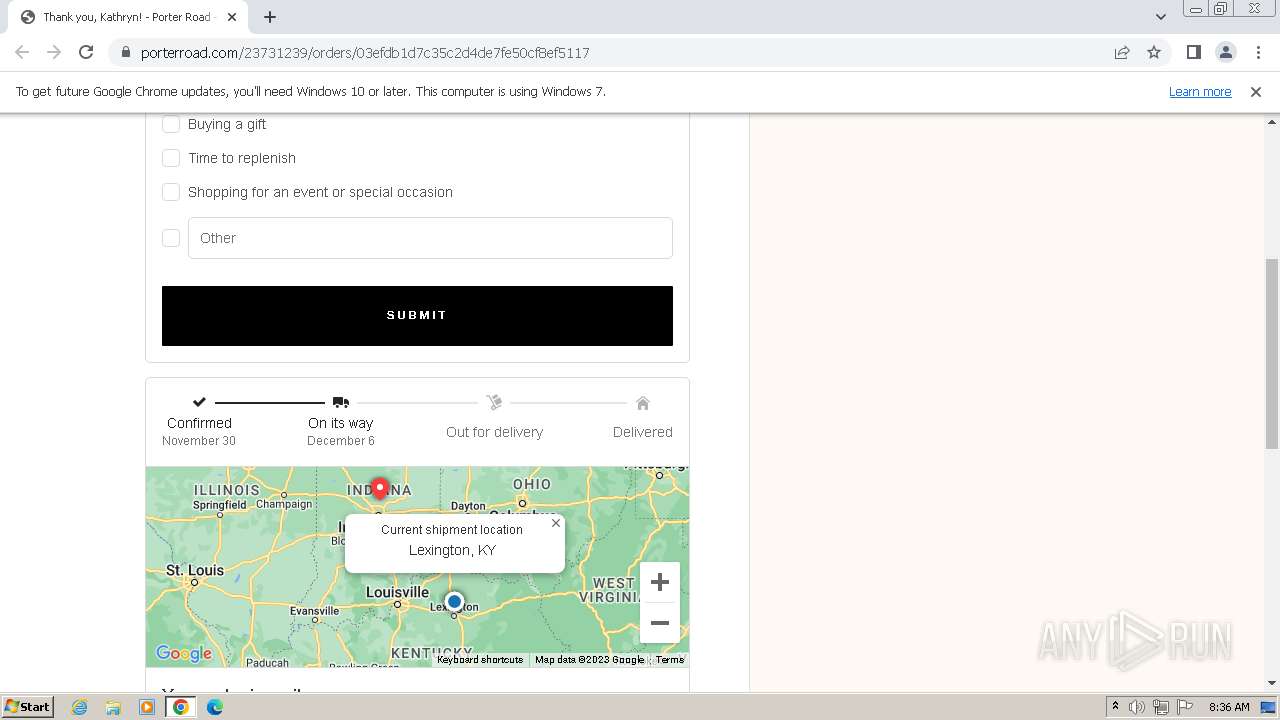Open the volume control tray icon
The width and height of the screenshot is (1280, 720).
(x=1137, y=707)
